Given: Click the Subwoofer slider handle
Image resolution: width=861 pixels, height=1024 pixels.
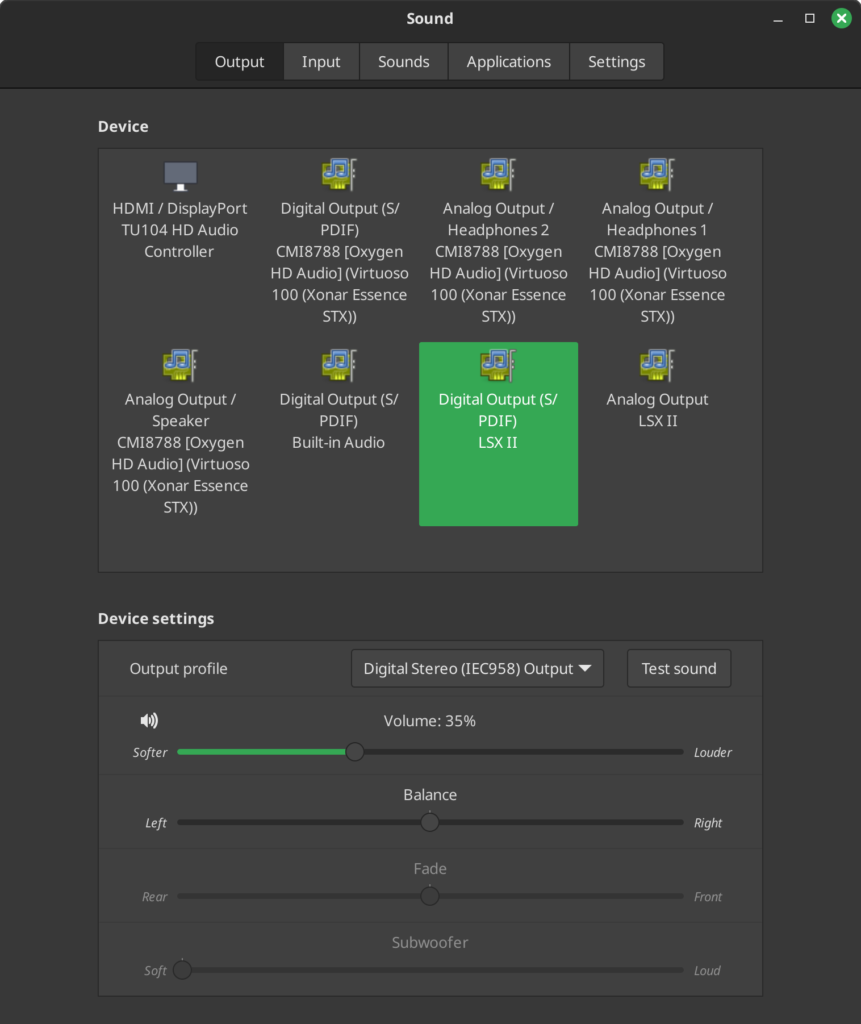Looking at the screenshot, I should click(182, 970).
